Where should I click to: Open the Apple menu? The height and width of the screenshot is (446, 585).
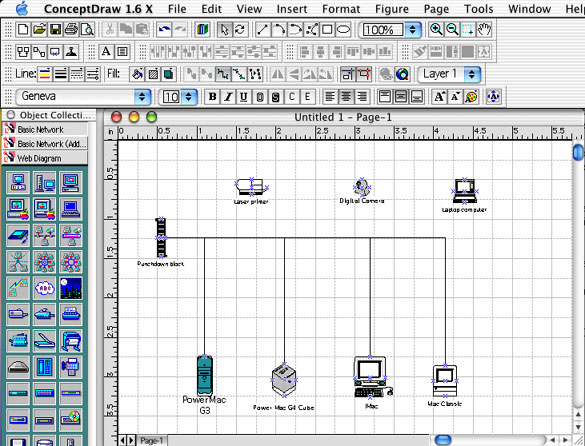(22, 8)
